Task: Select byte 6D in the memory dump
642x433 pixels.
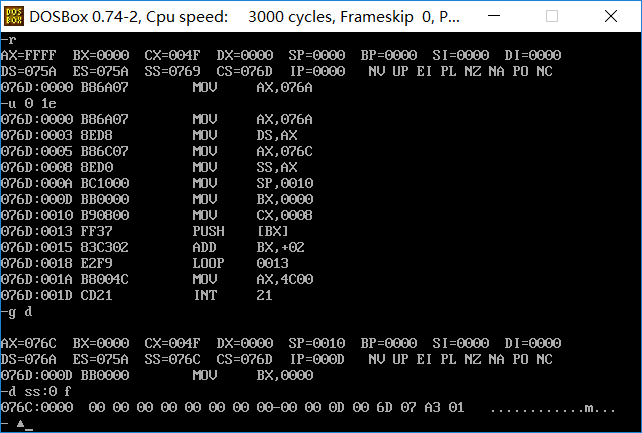Action: click(384, 408)
